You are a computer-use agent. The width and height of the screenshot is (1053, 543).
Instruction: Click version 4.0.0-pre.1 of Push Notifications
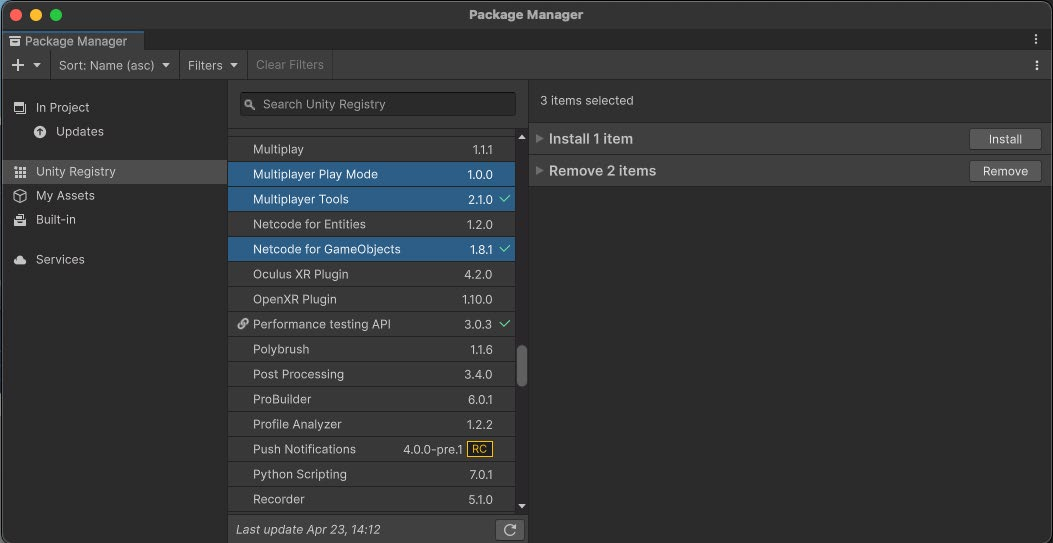point(432,450)
